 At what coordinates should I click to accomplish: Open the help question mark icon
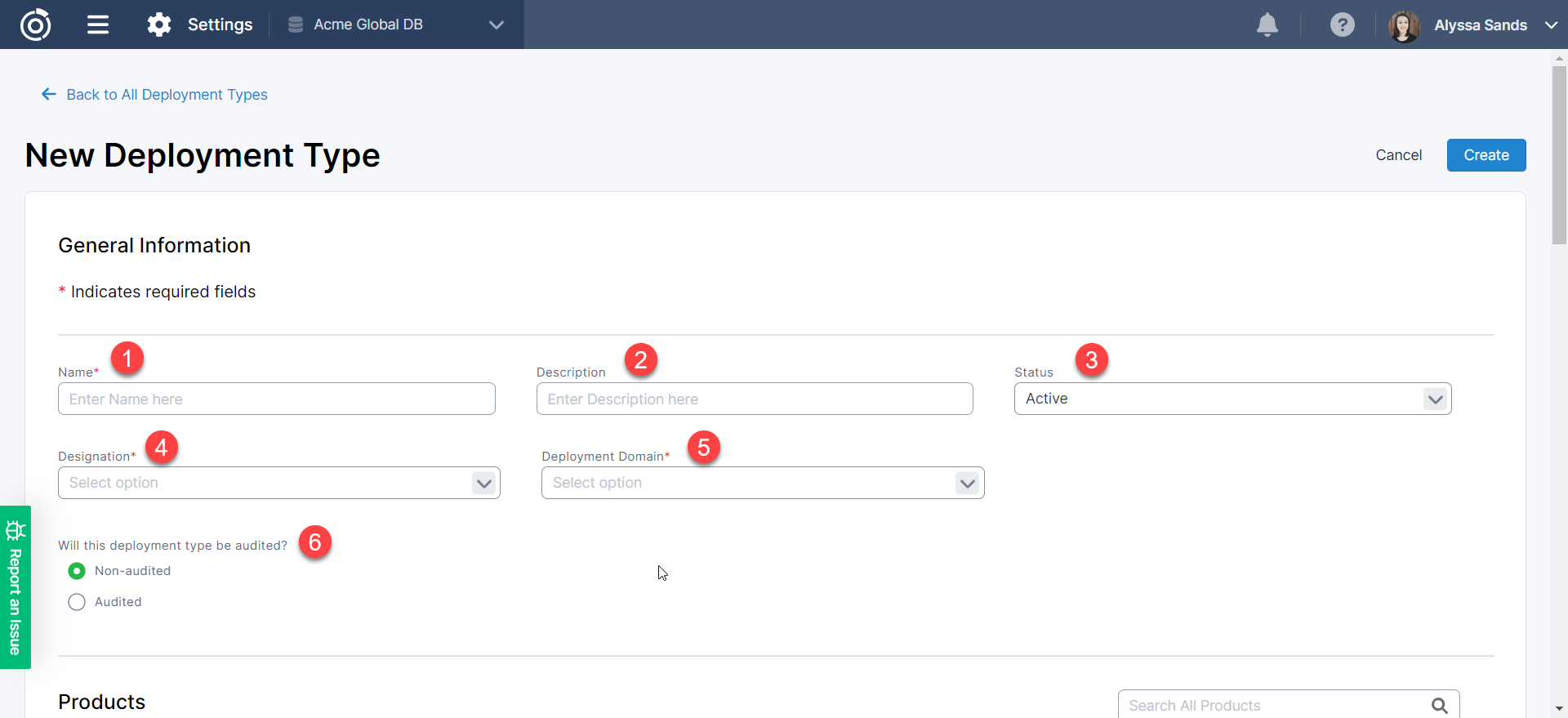1342,25
